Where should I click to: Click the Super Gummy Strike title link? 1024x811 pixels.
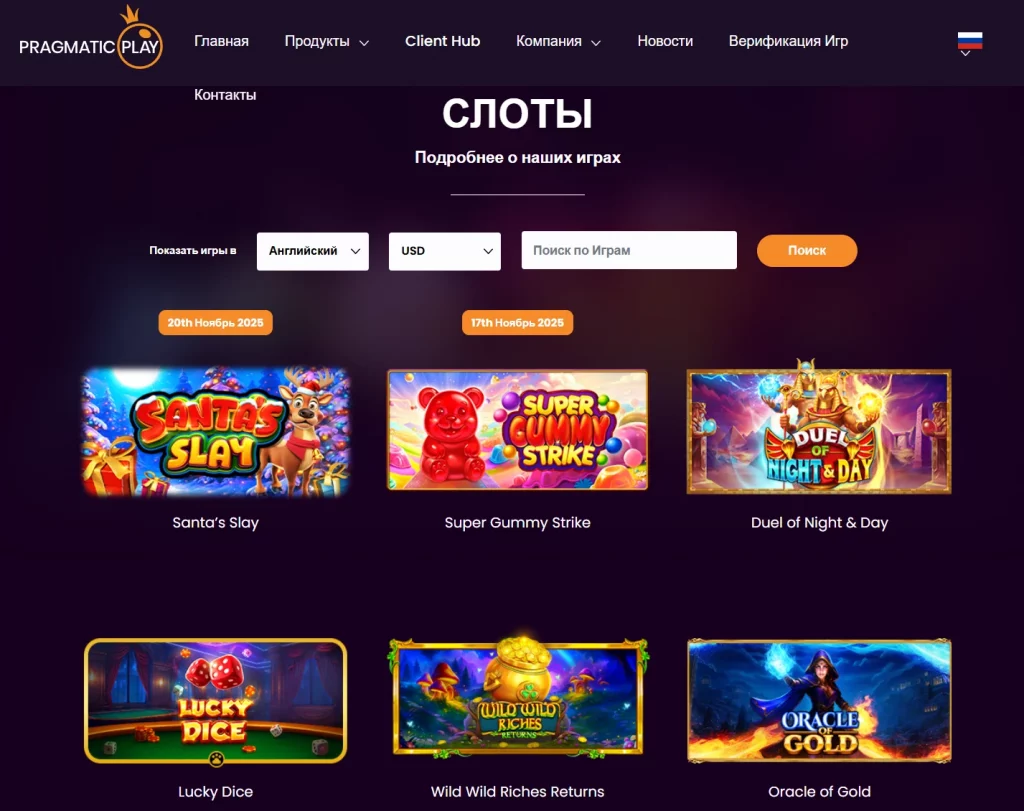click(517, 522)
